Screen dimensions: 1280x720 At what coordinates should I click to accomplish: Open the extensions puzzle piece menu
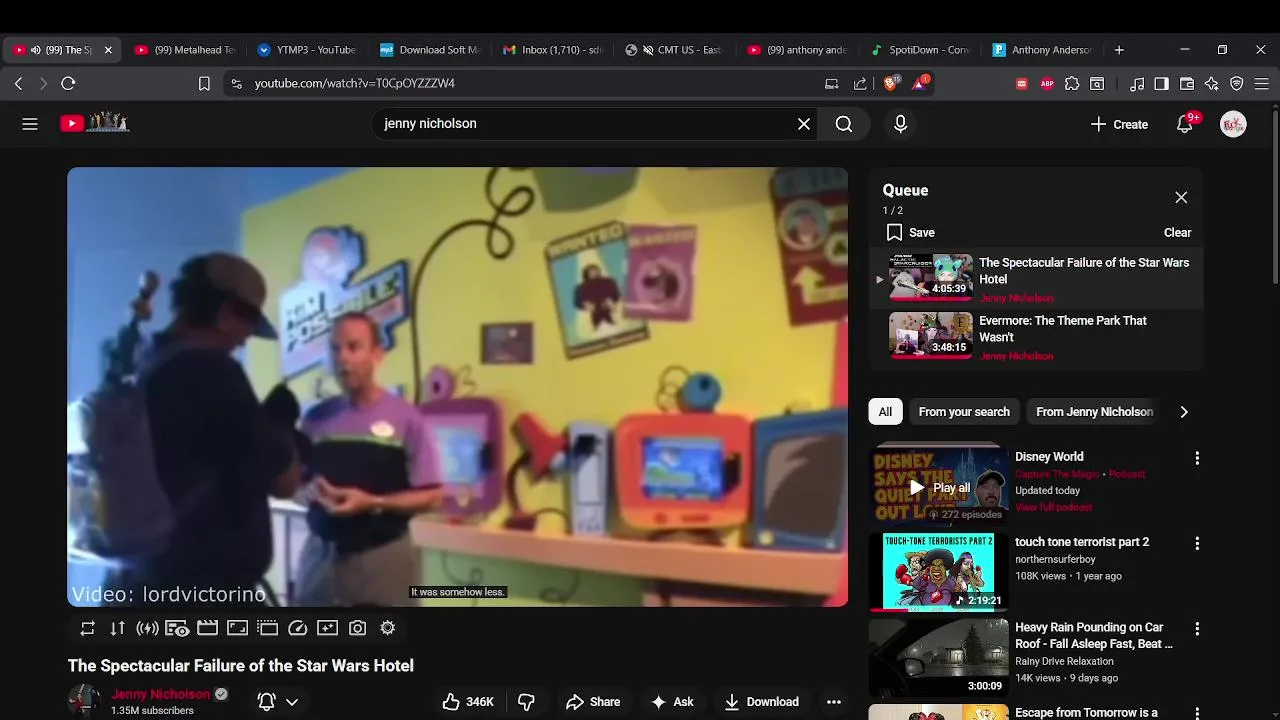pyautogui.click(x=1072, y=84)
